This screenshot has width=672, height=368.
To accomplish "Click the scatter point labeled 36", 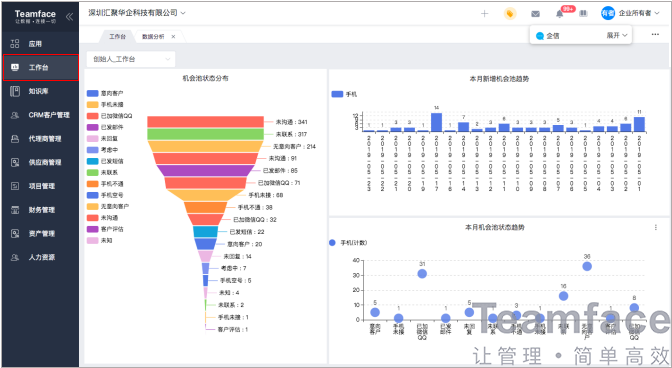I will (x=587, y=266).
